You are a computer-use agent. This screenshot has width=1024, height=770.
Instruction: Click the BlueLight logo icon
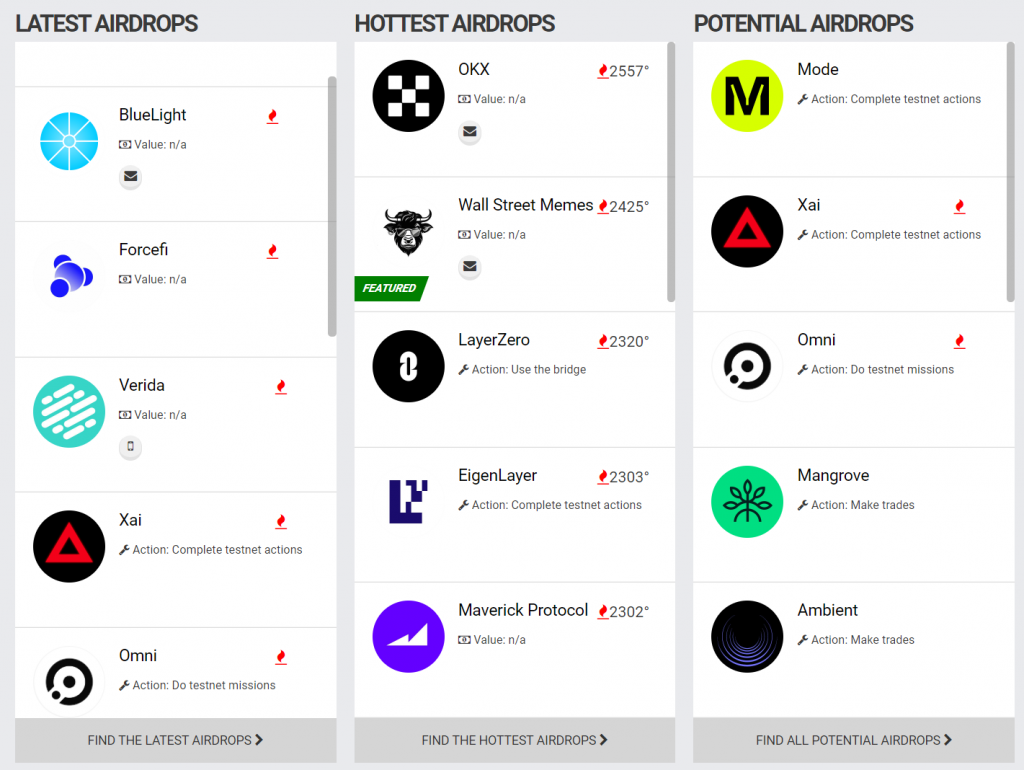69,142
